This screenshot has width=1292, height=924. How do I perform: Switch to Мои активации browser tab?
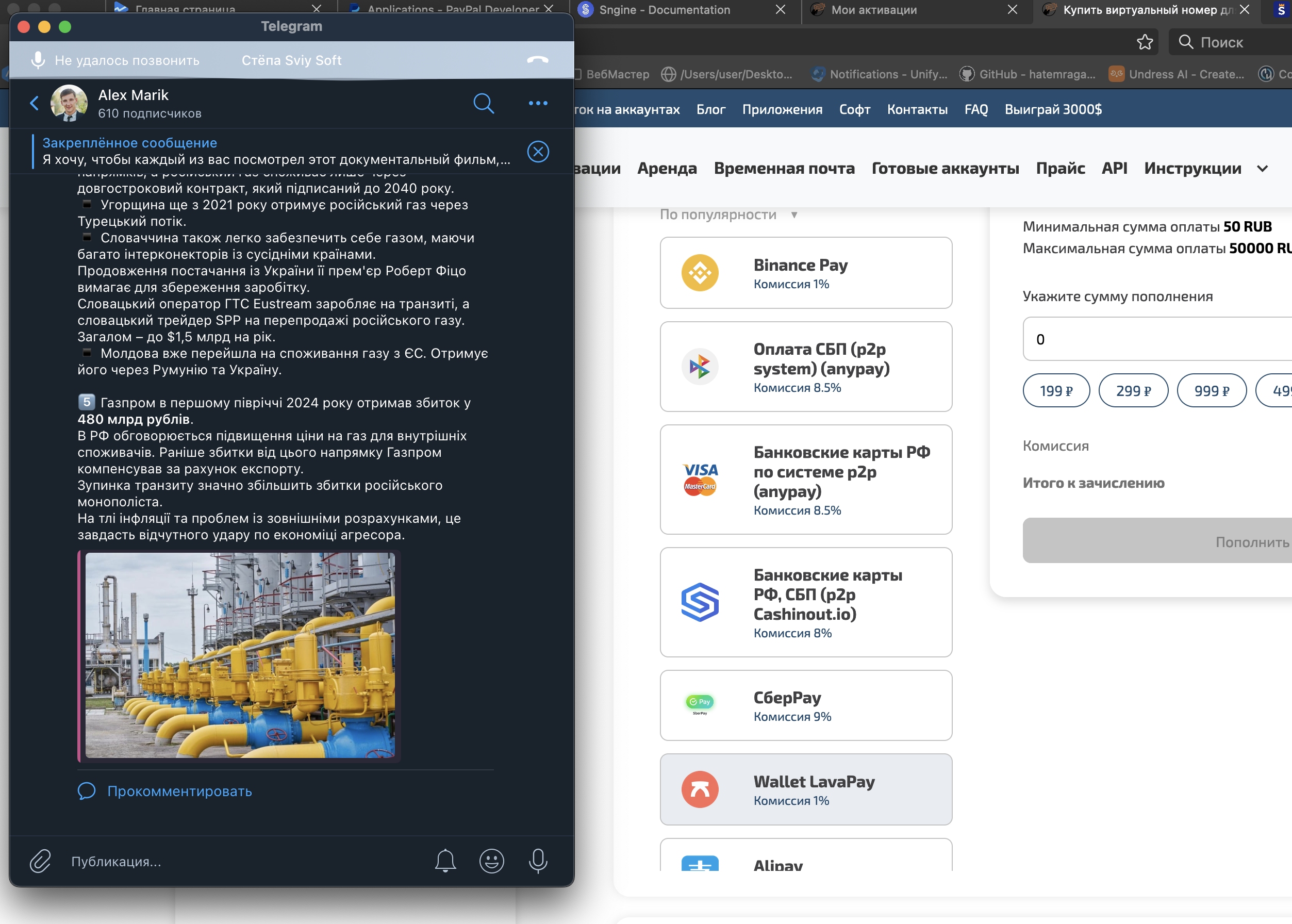874,10
